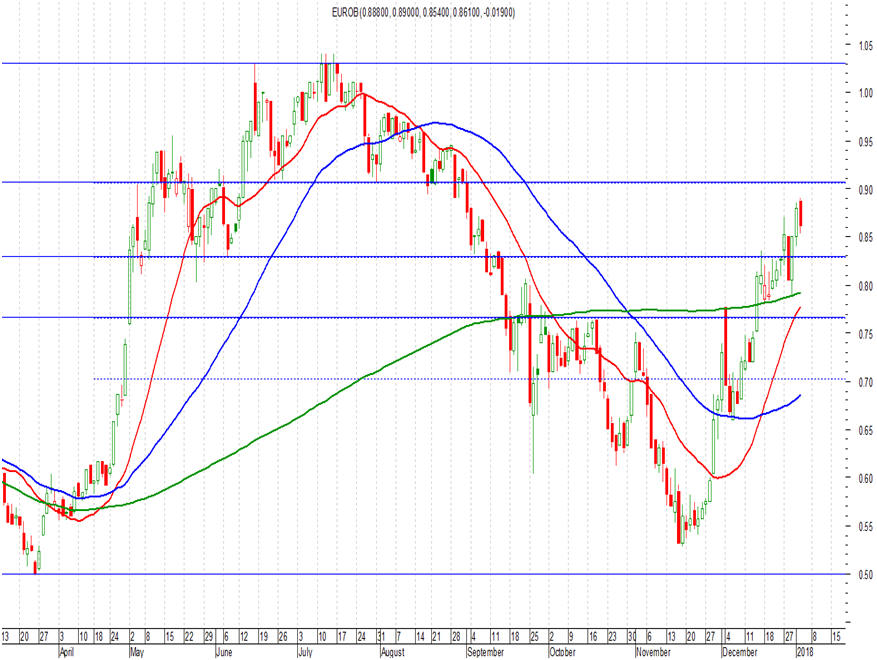Select the 21 date tick label
Screen dimensions: 877x660
pos(436,637)
